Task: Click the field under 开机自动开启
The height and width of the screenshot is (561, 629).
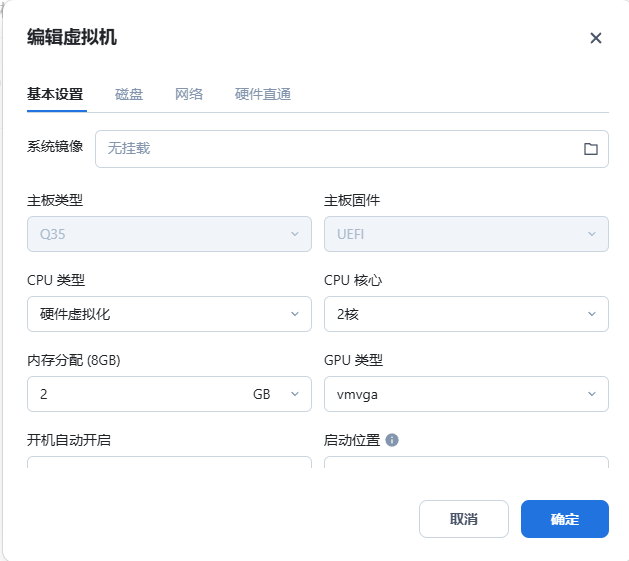Action: pos(169,463)
